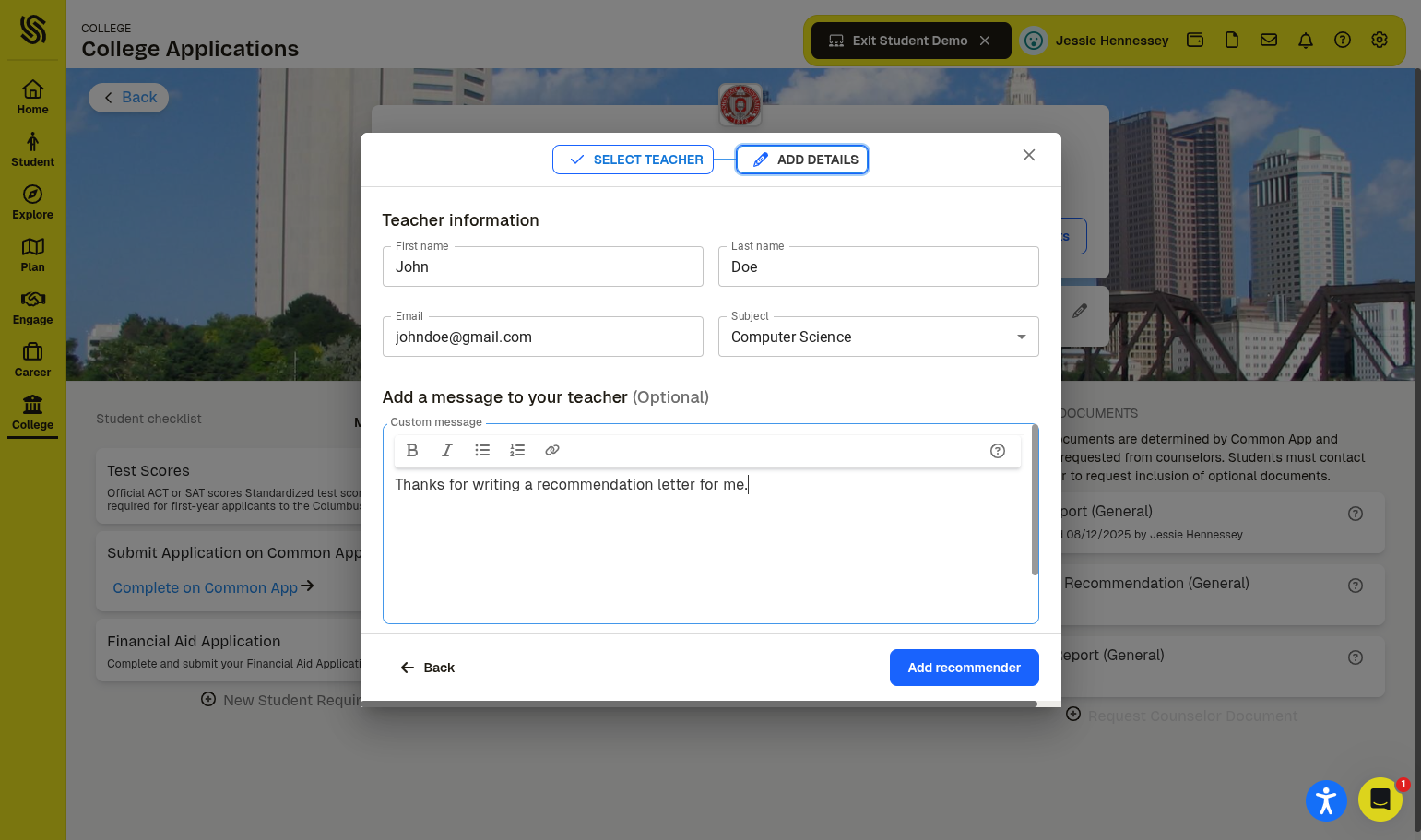Click the Secondly logo in the sidebar

(x=32, y=30)
